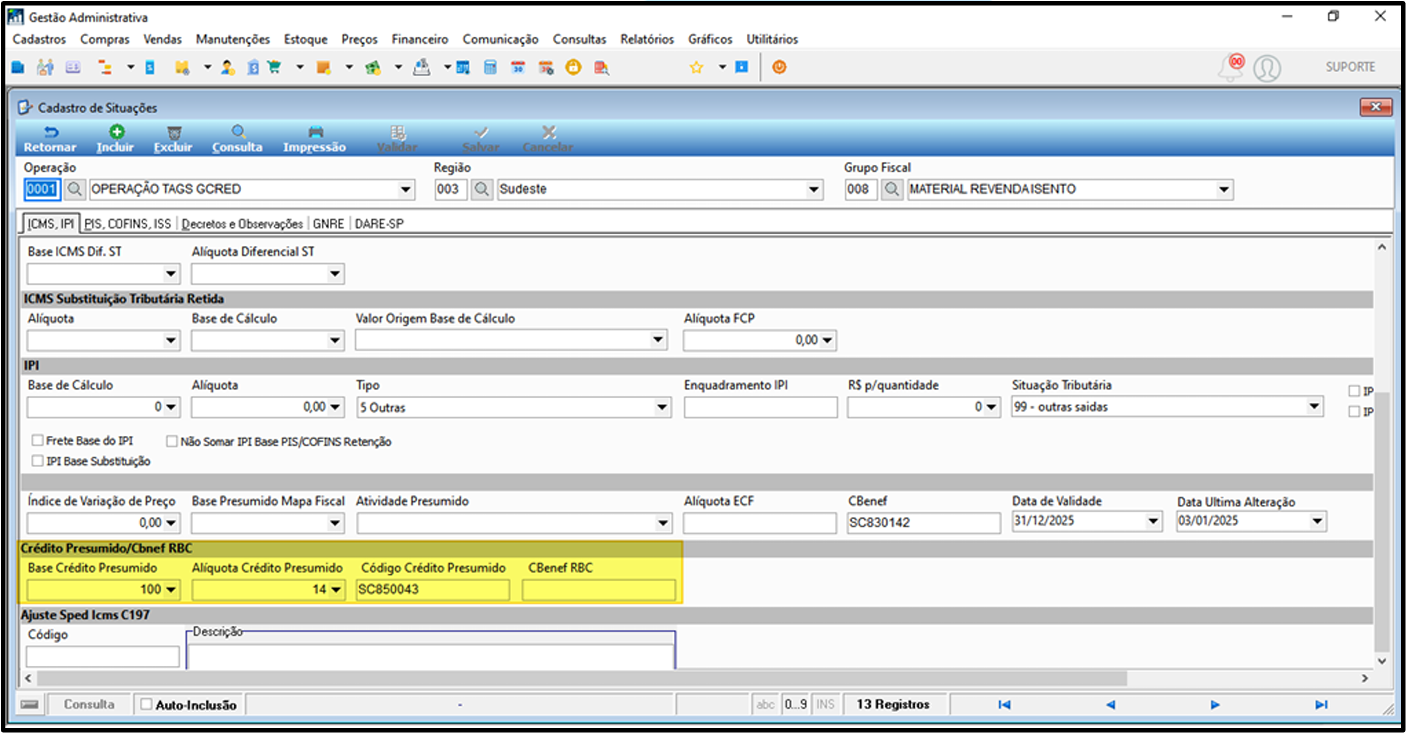Click the Consulta toolbar button with magnifier
The image size is (1406, 733).
pos(237,139)
